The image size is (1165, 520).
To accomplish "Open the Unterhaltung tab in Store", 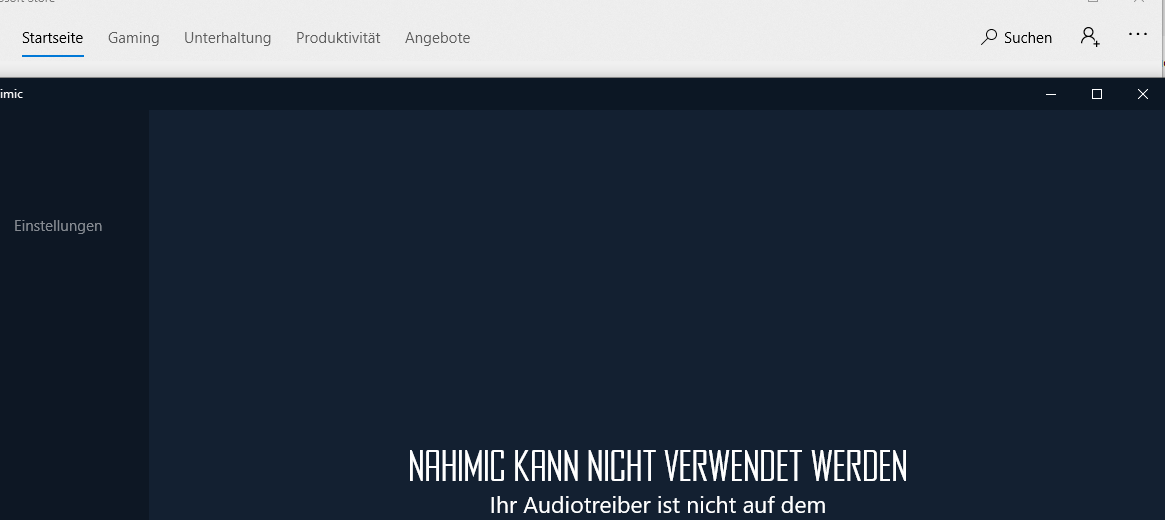I will click(x=227, y=38).
